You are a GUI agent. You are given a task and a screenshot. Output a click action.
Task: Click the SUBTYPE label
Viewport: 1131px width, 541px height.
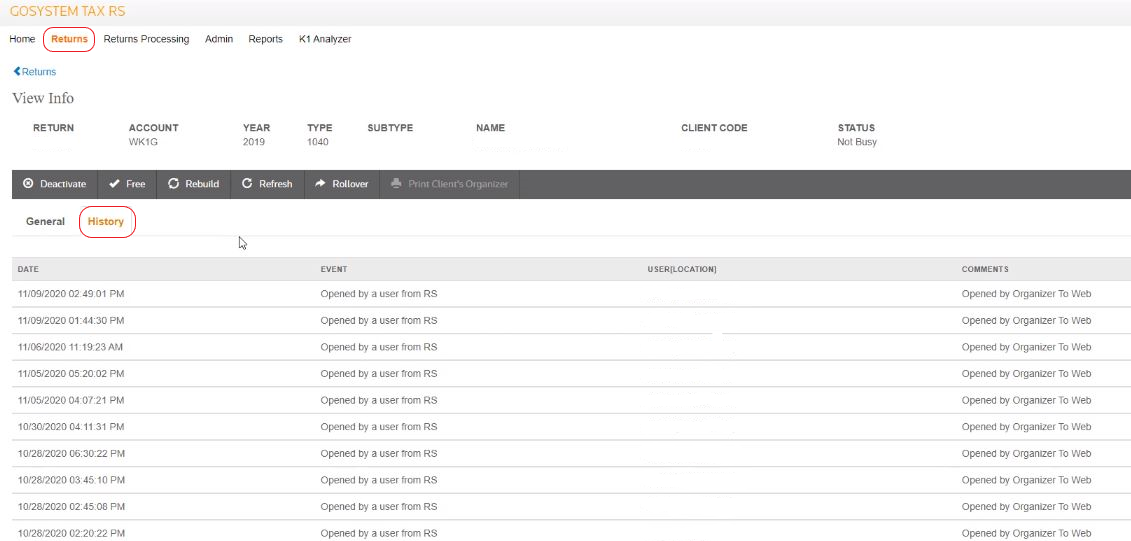tap(390, 128)
